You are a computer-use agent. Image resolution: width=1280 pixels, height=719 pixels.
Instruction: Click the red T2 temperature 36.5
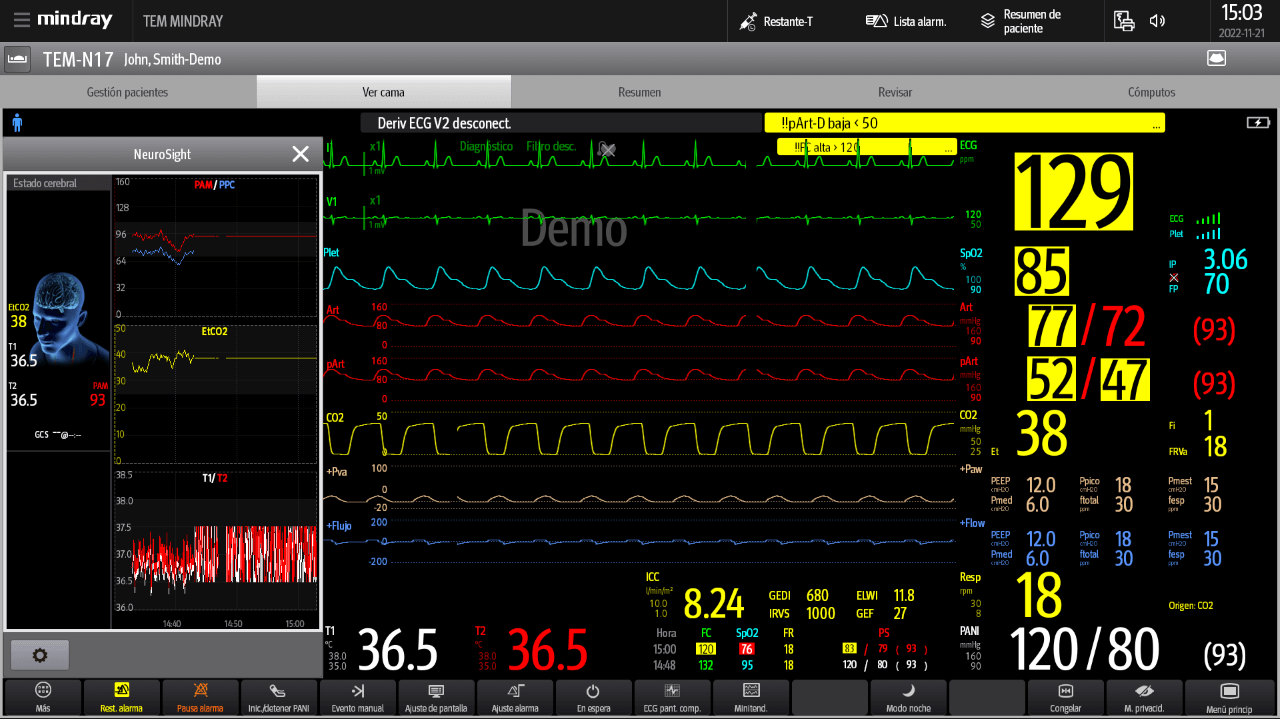click(548, 651)
